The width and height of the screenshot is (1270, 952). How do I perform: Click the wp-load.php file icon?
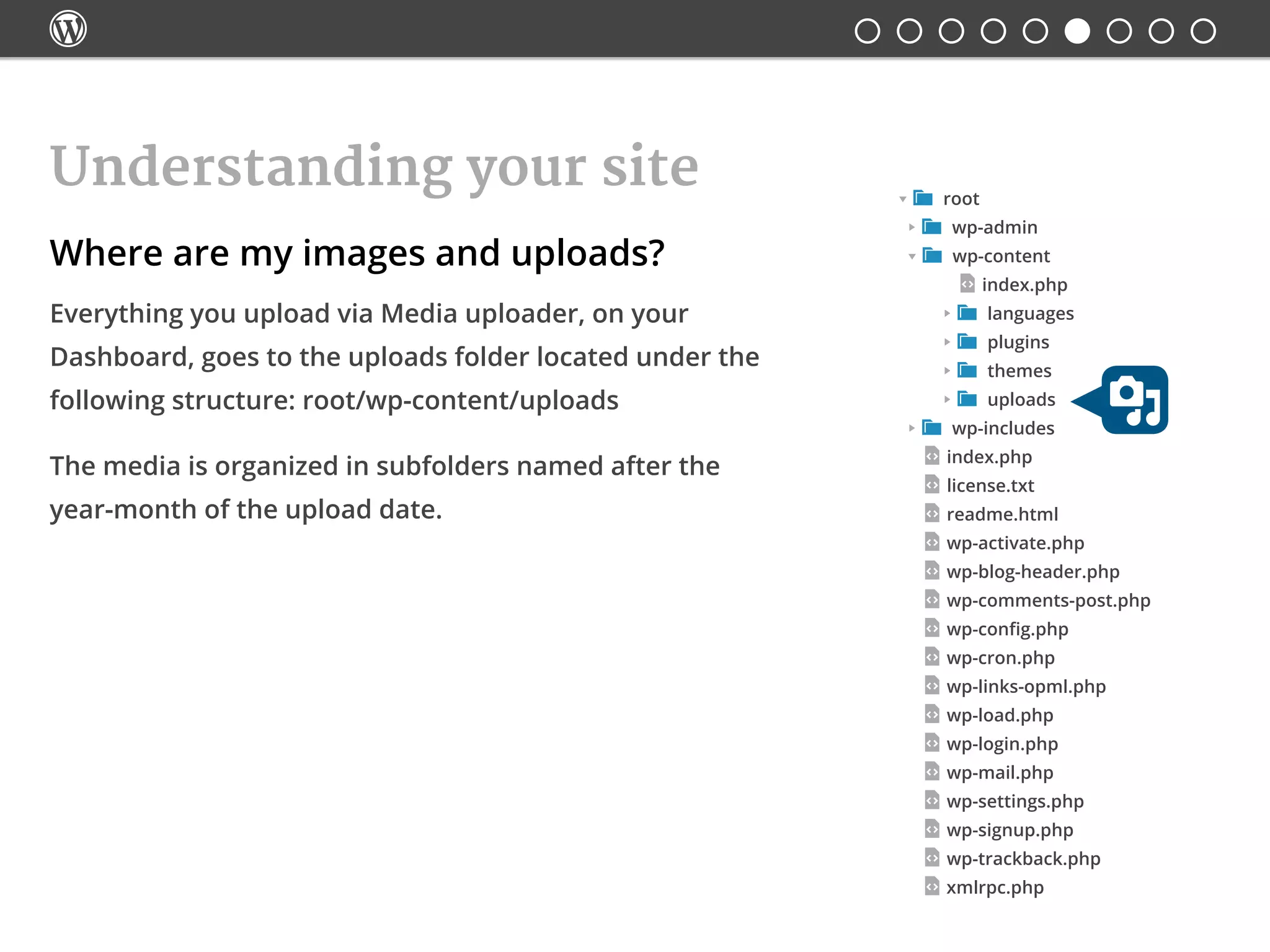pos(932,715)
